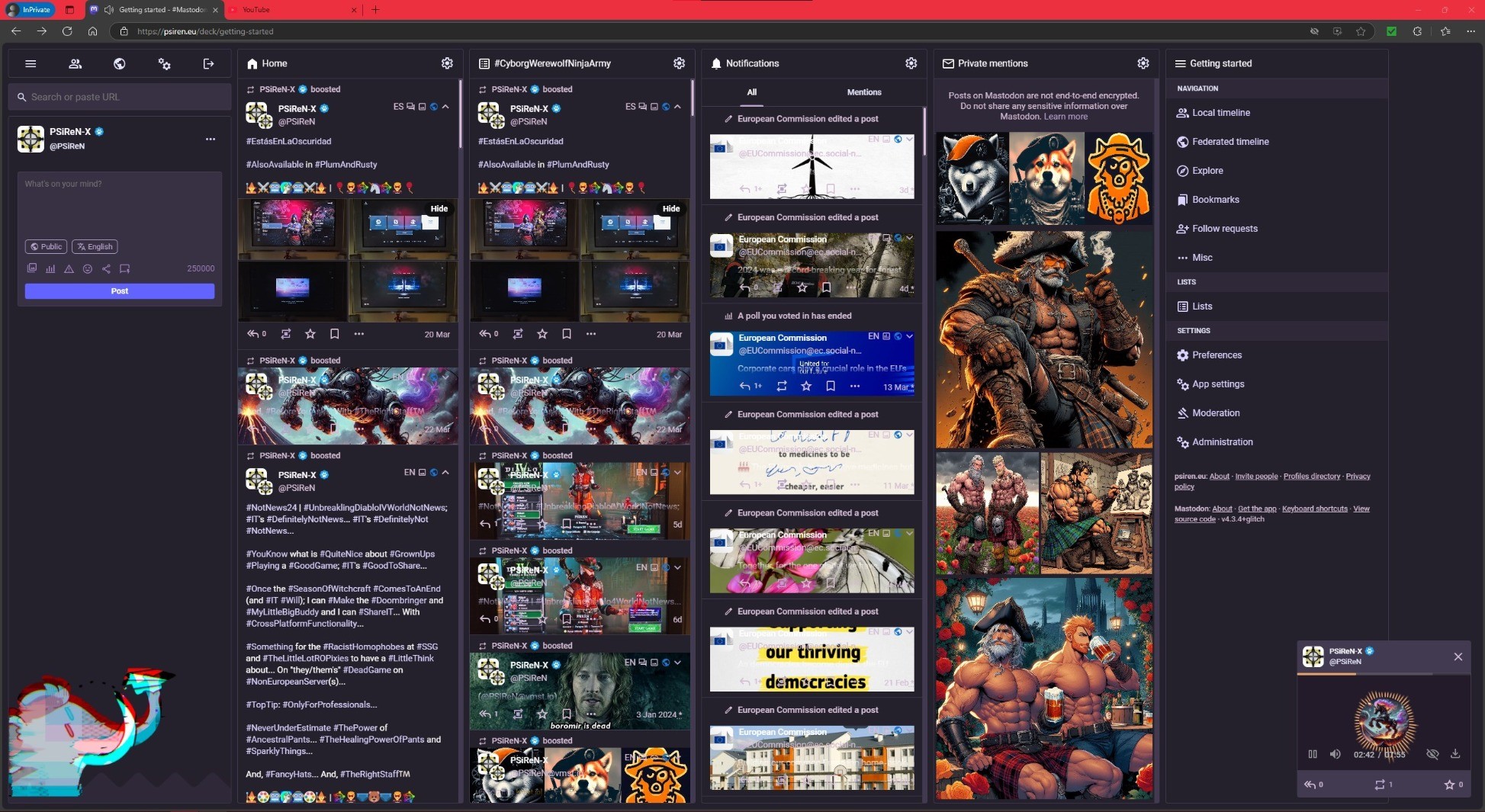This screenshot has height=812, width=1485.
Task: Toggle favorite star for this page in address bar
Action: 1361,31
